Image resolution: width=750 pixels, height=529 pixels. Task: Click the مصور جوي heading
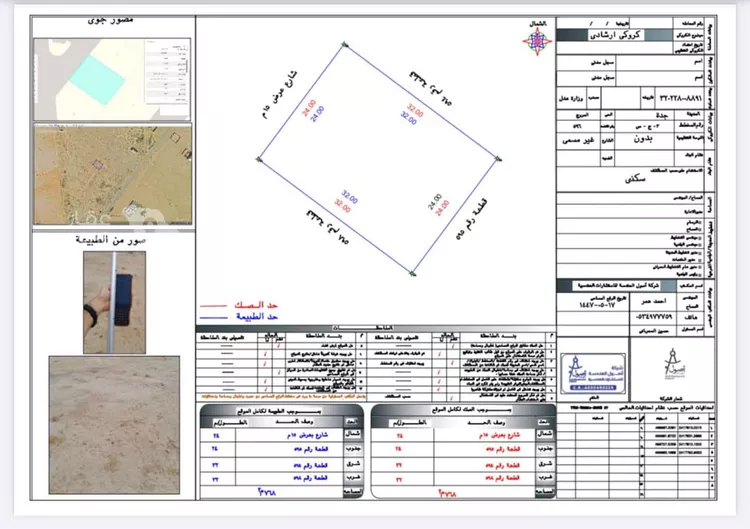point(111,21)
